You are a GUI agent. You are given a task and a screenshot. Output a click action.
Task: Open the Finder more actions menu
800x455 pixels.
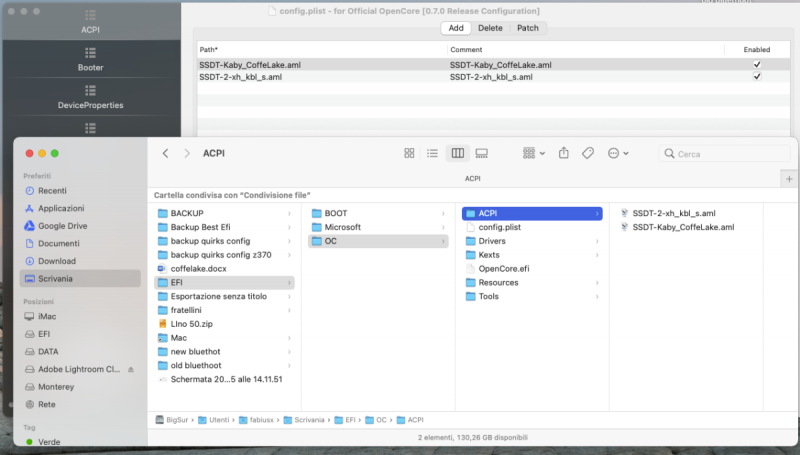pos(618,154)
